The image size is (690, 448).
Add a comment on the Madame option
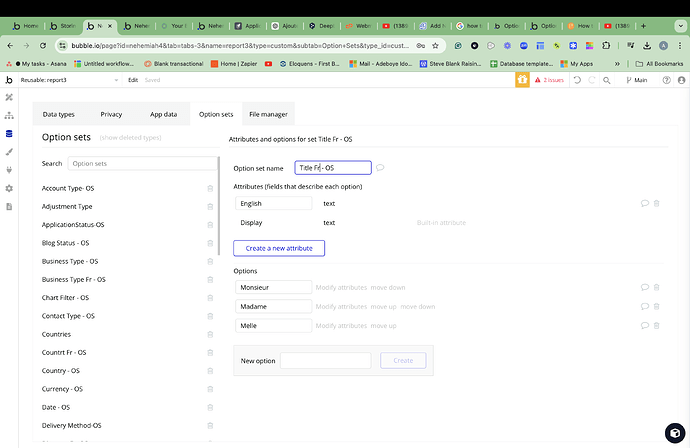point(645,306)
